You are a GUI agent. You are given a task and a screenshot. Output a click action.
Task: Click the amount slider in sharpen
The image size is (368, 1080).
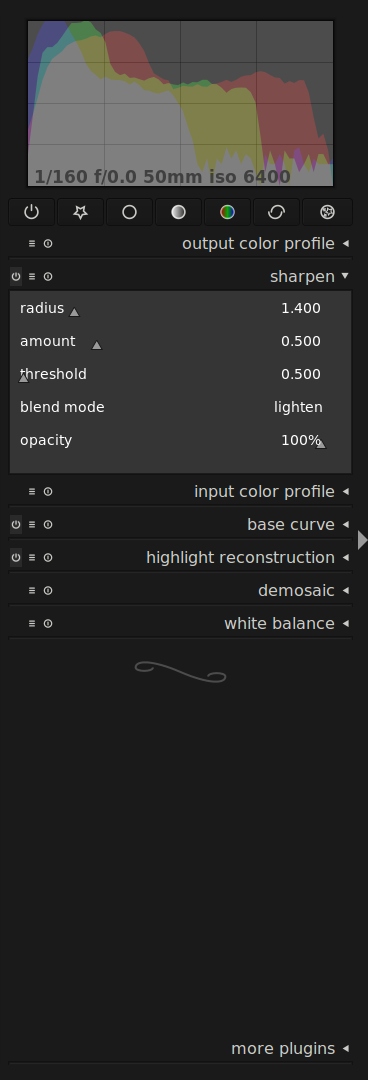(171, 342)
